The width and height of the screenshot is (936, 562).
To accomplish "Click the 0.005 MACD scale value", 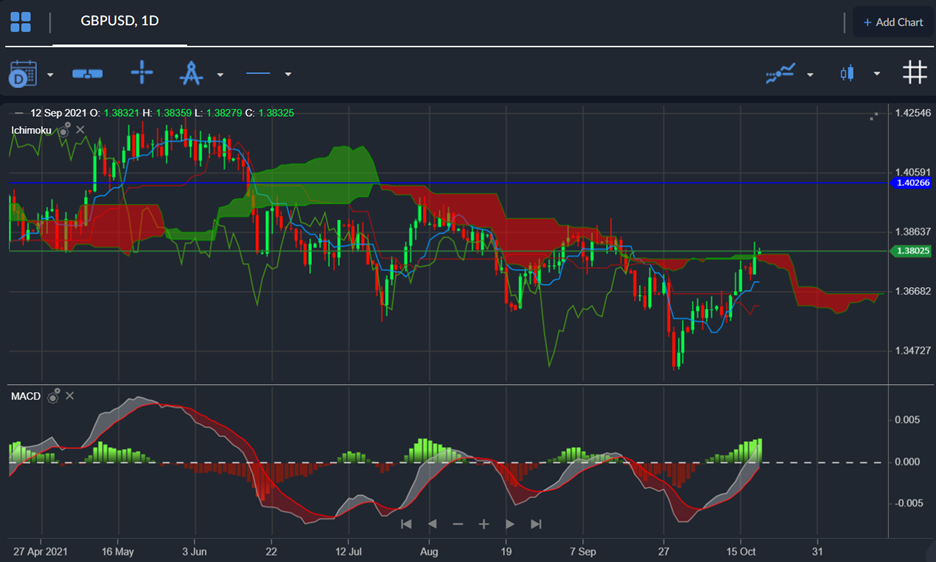I will tap(907, 420).
